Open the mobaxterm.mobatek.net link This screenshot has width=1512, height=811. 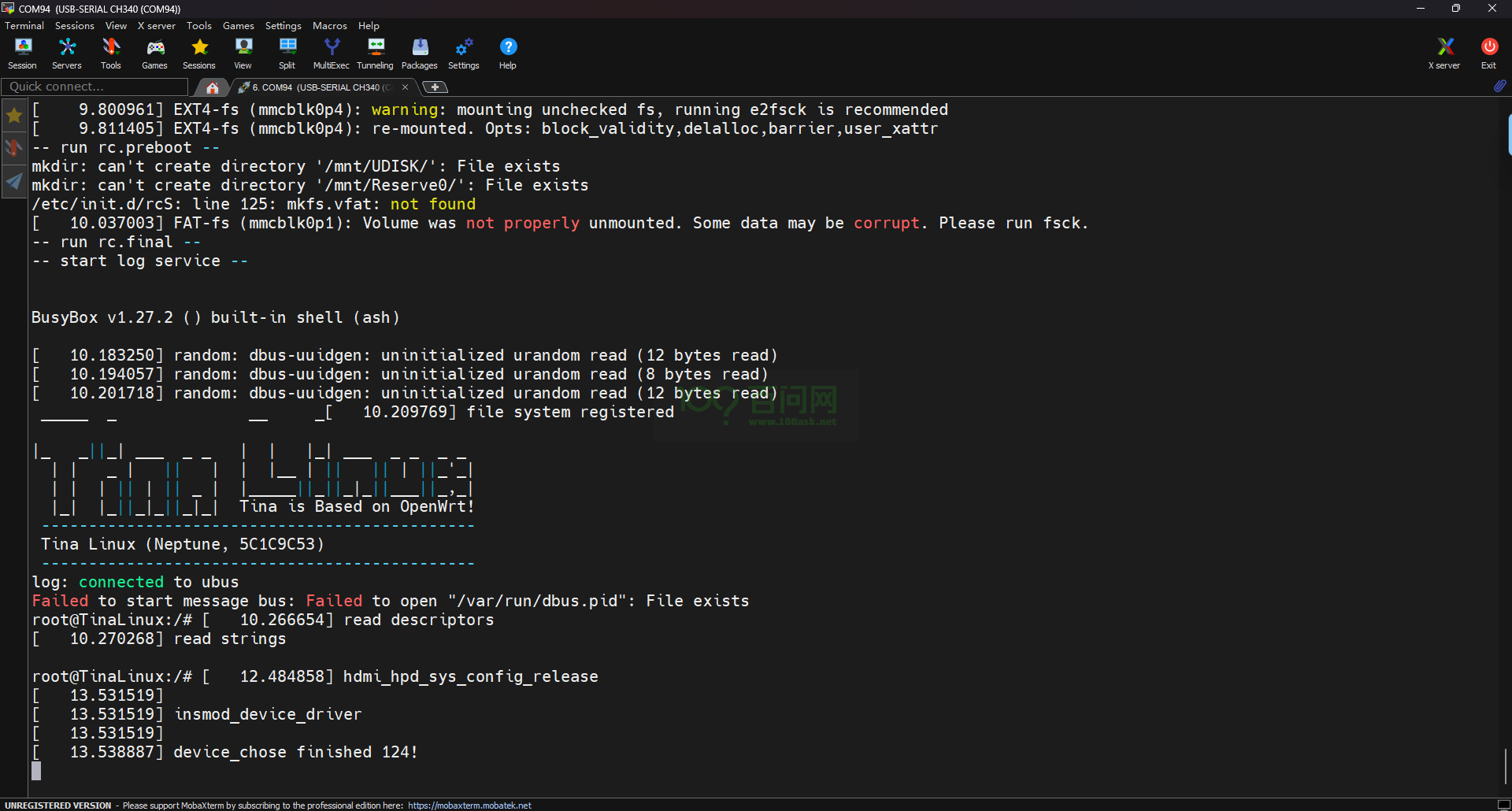coord(469,805)
